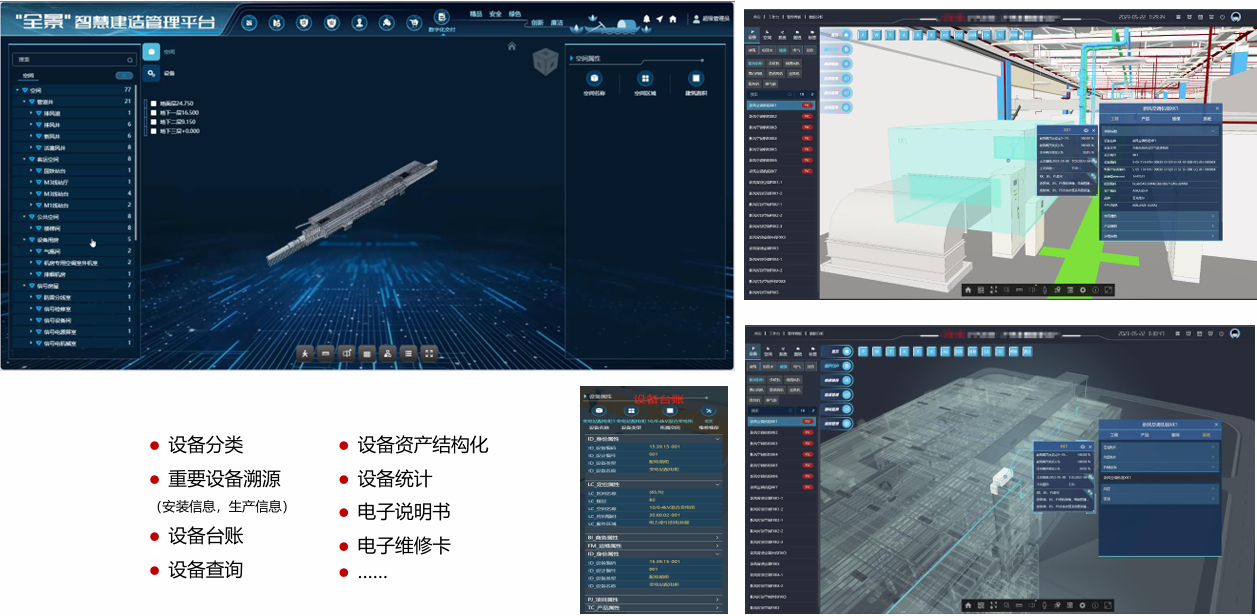Click the notification bell in platform header

click(646, 20)
